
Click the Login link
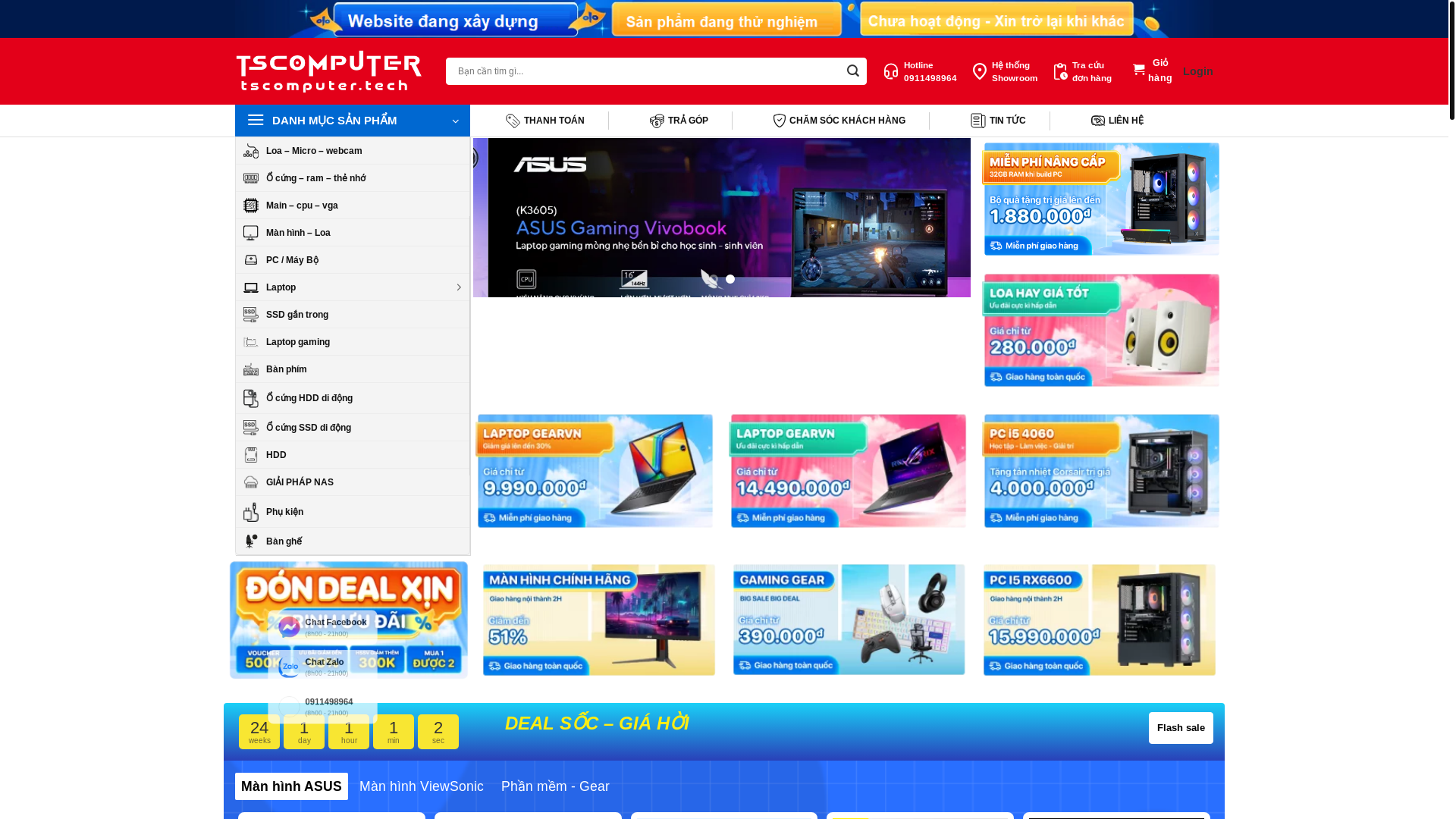click(x=1198, y=71)
